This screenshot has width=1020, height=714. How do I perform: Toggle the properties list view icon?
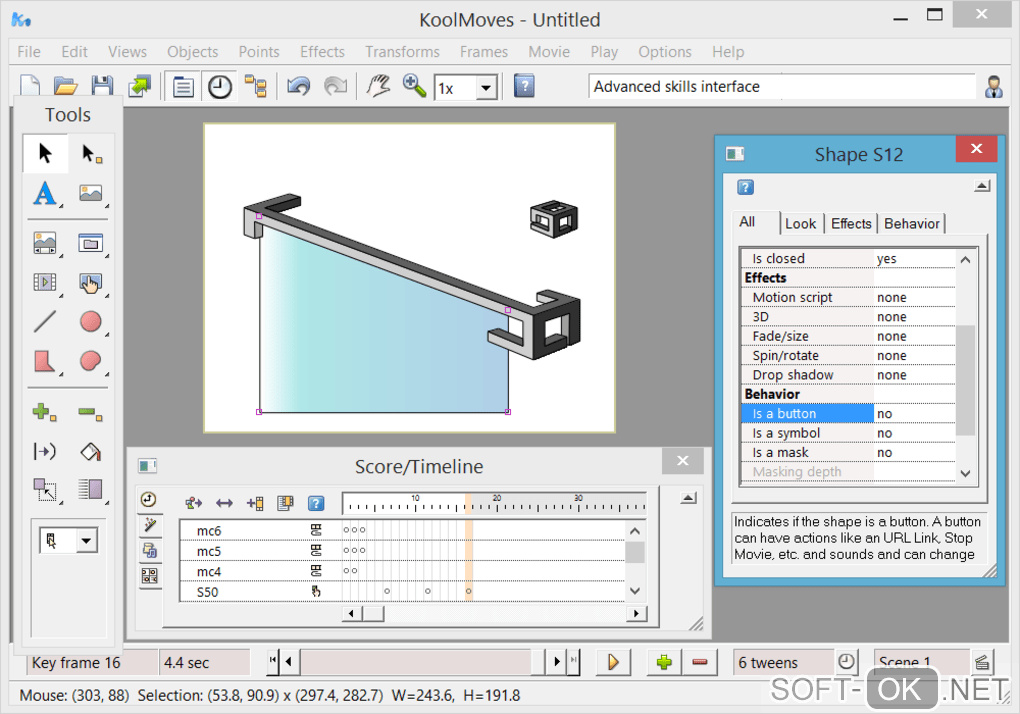click(183, 86)
